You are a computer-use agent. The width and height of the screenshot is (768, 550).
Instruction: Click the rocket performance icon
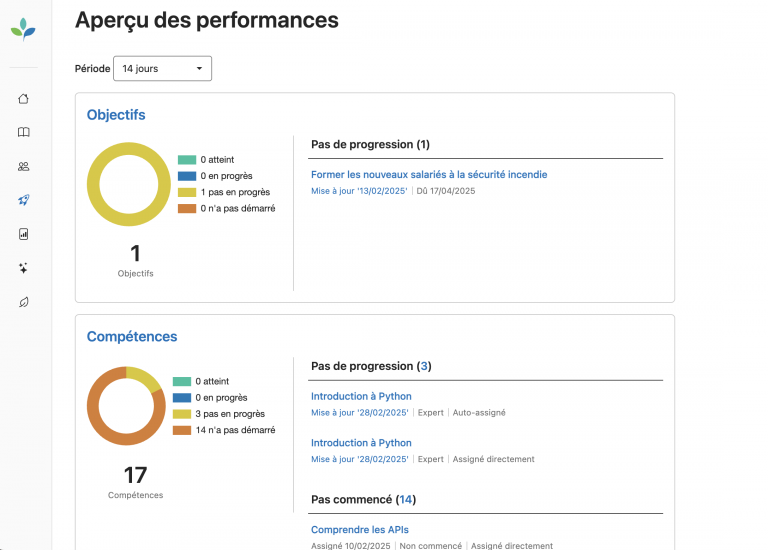tap(24, 200)
